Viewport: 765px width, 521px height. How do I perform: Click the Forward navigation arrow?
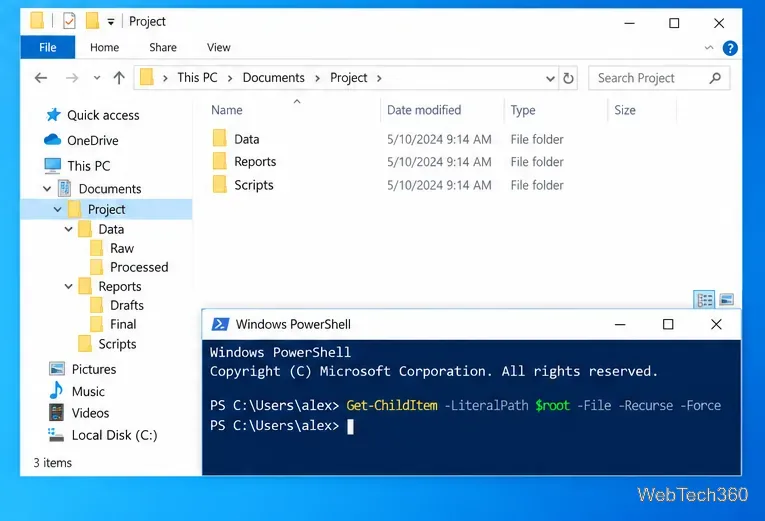click(x=72, y=78)
